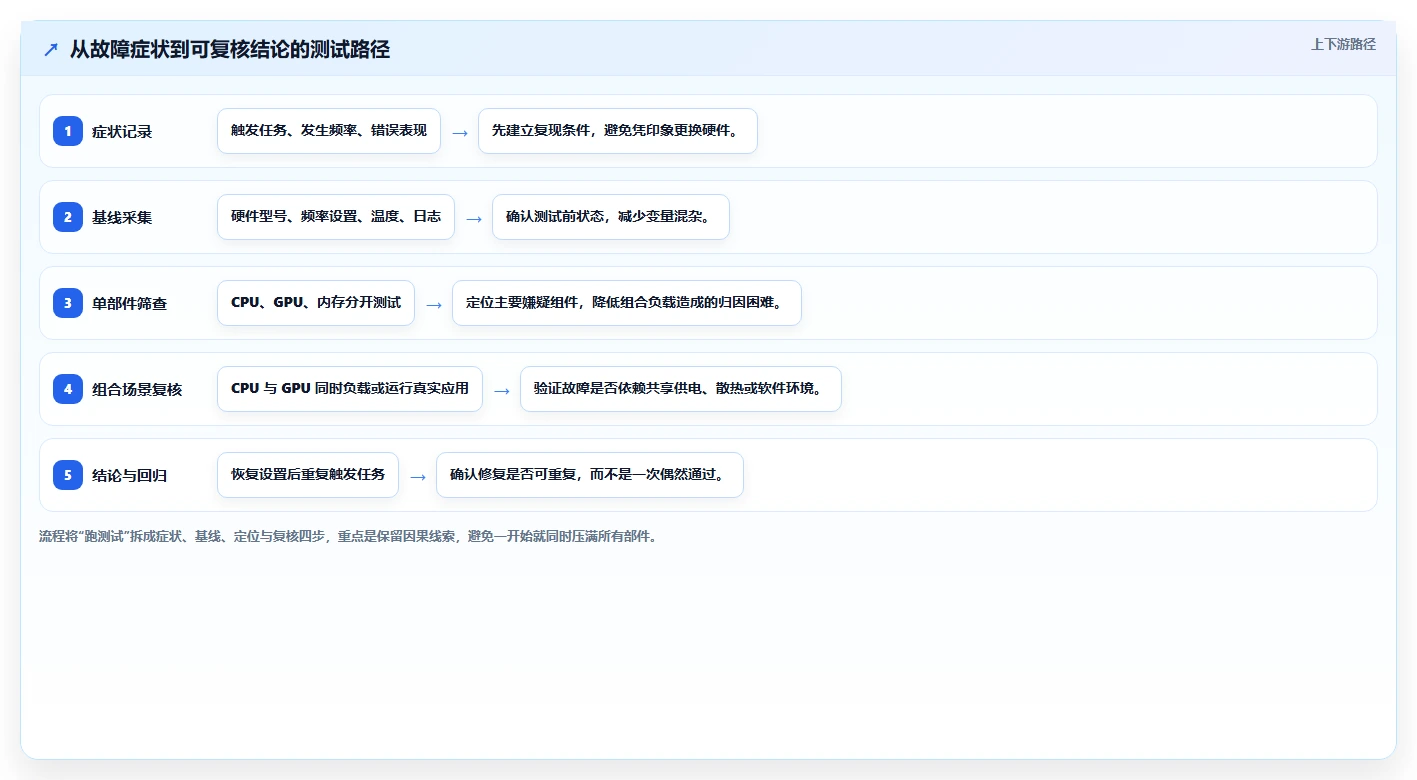Screen dimensions: 1417x780
Task: Click the box 确认修复是否可重复，而不是一次偶然通过。
Action: (590, 475)
